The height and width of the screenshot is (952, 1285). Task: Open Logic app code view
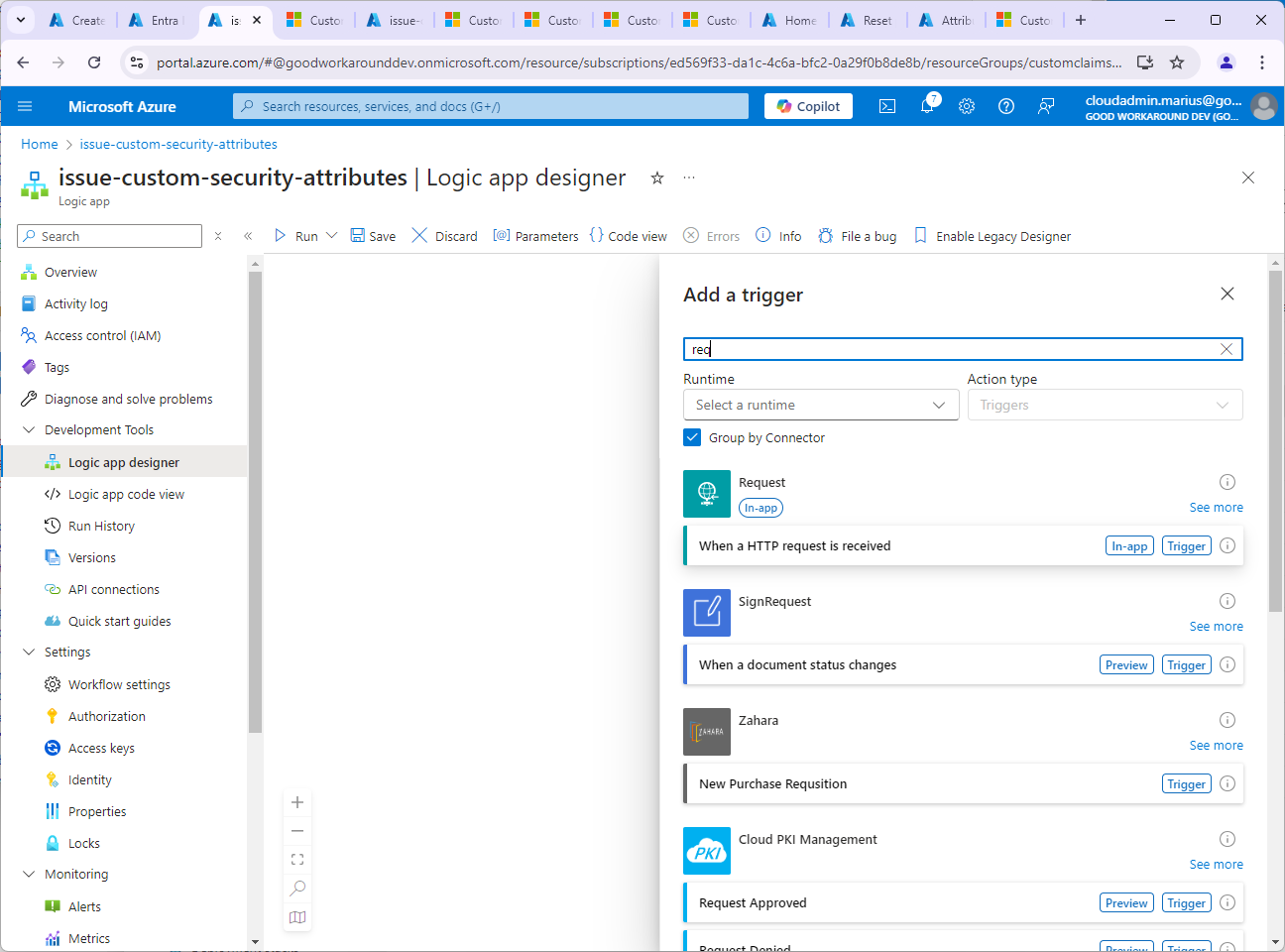click(126, 494)
